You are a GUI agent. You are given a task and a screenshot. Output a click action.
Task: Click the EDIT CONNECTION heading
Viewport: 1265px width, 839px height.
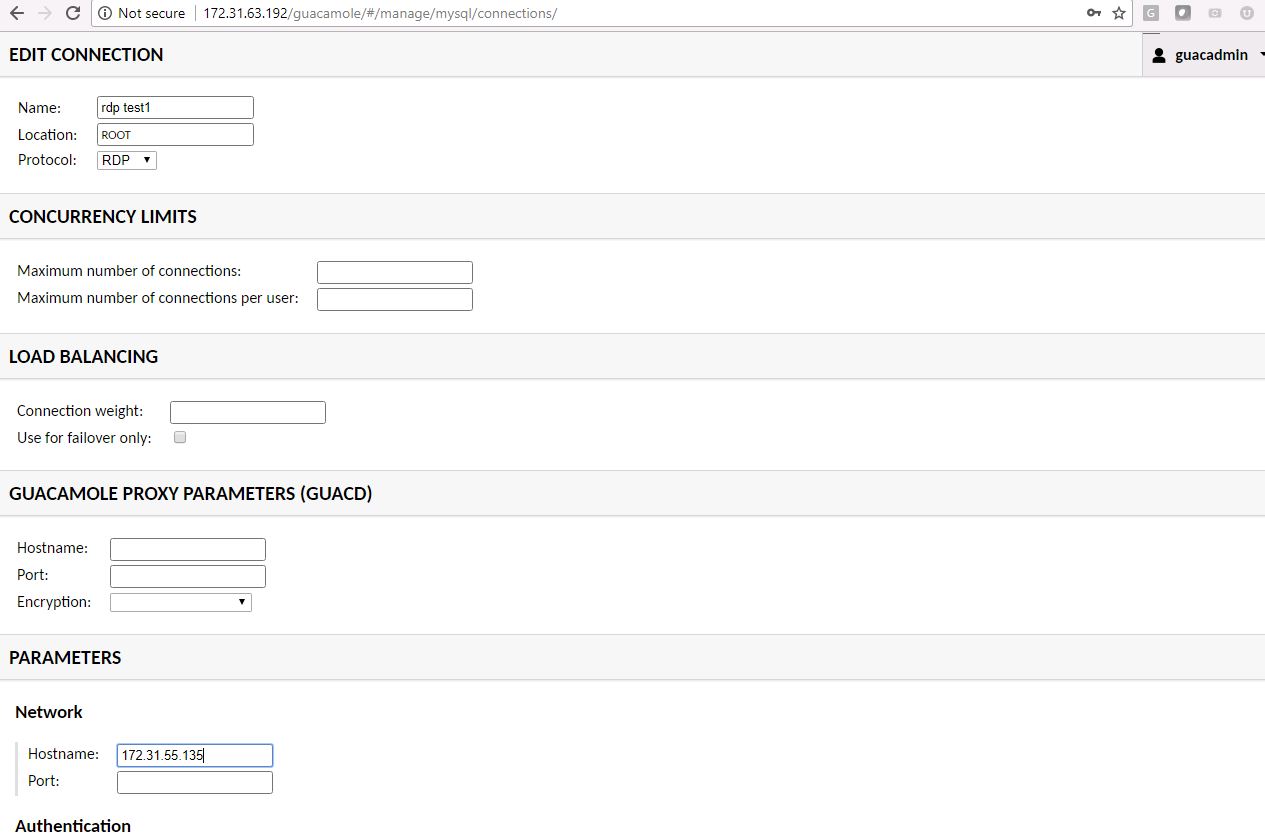click(x=86, y=55)
